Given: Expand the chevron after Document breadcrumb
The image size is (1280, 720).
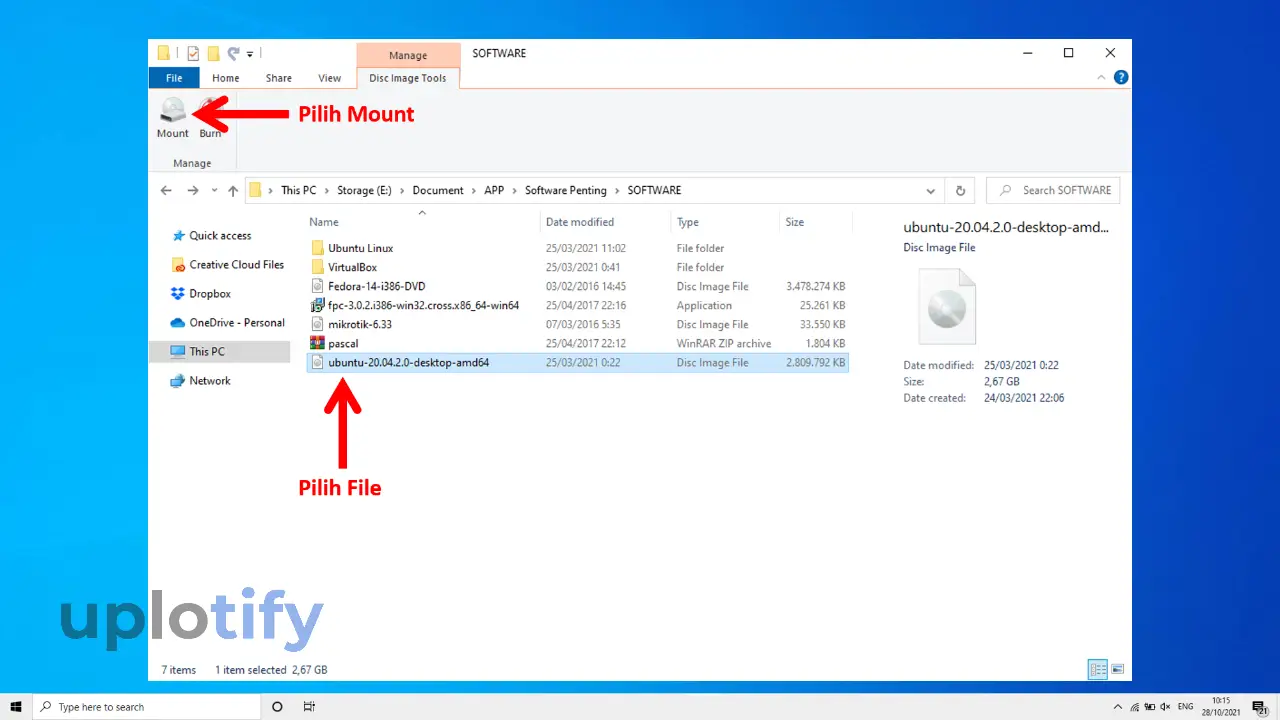Looking at the screenshot, I should tap(474, 190).
